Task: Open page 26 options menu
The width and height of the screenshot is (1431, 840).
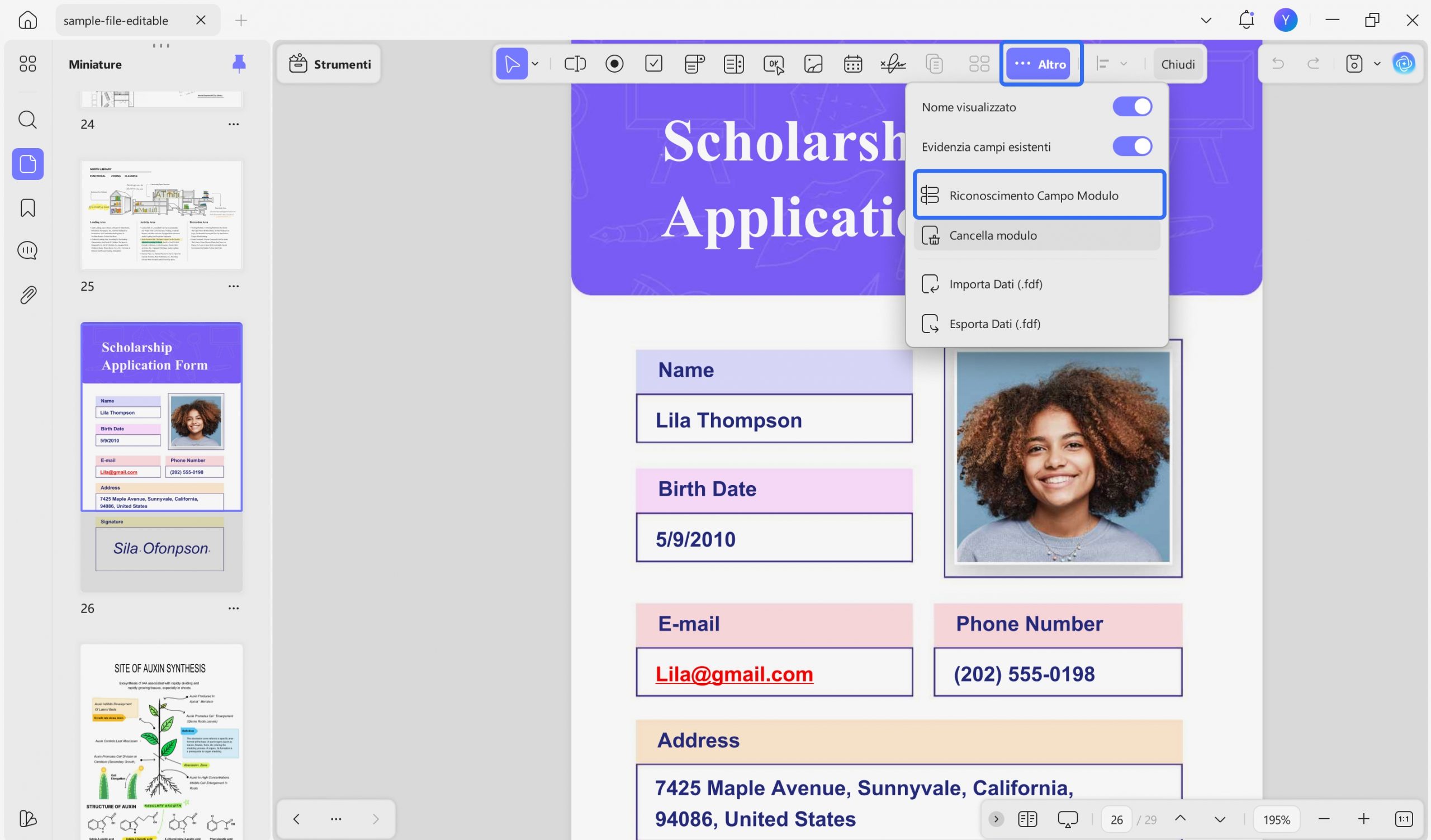Action: click(234, 608)
